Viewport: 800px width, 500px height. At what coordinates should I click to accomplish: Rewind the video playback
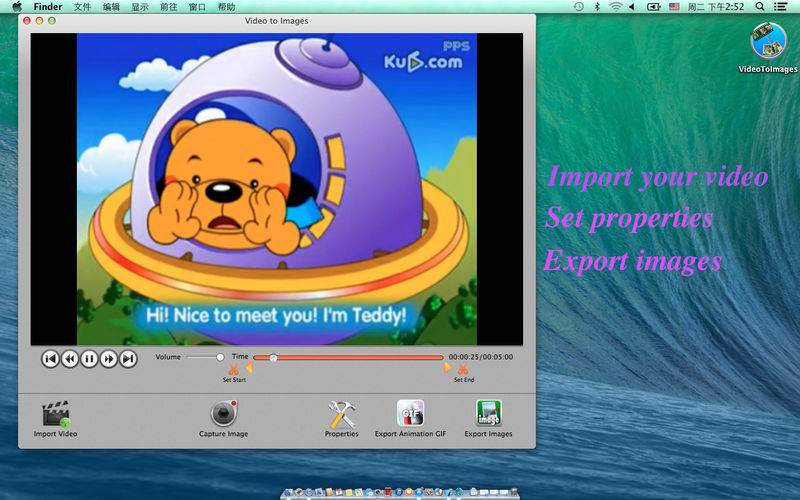pyautogui.click(x=70, y=359)
